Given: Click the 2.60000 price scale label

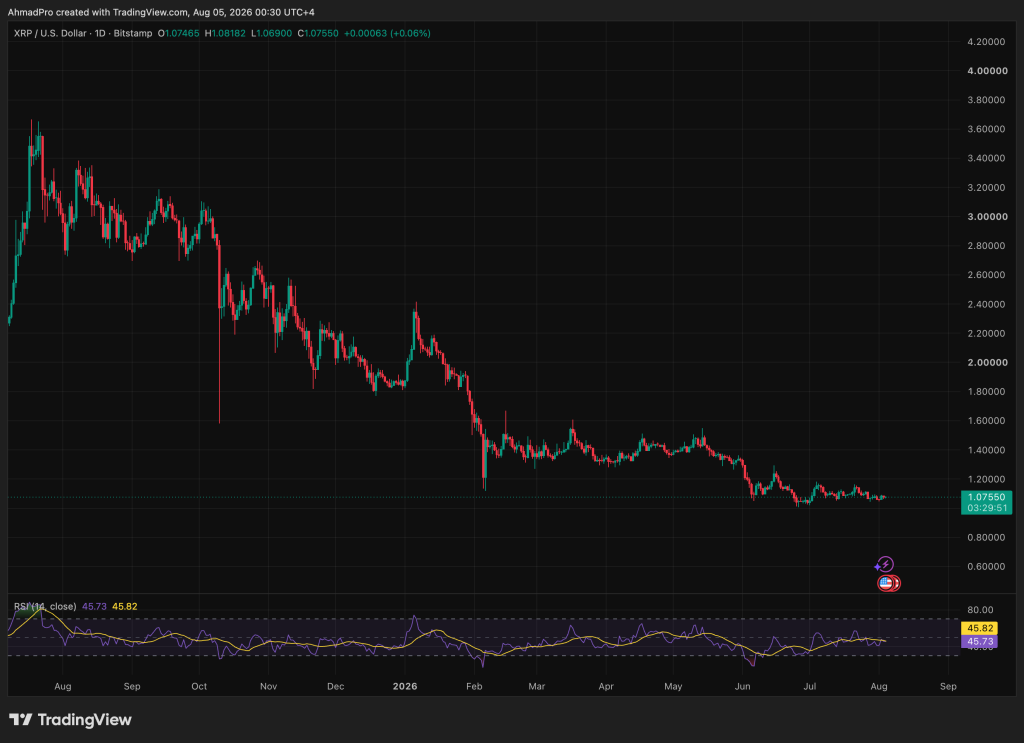Looking at the screenshot, I should [986, 275].
